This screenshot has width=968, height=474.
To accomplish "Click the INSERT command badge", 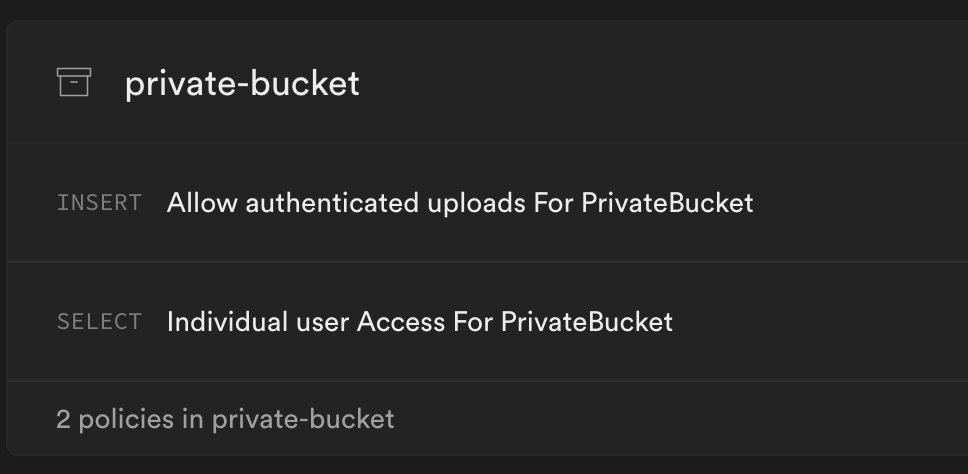I will (x=99, y=203).
